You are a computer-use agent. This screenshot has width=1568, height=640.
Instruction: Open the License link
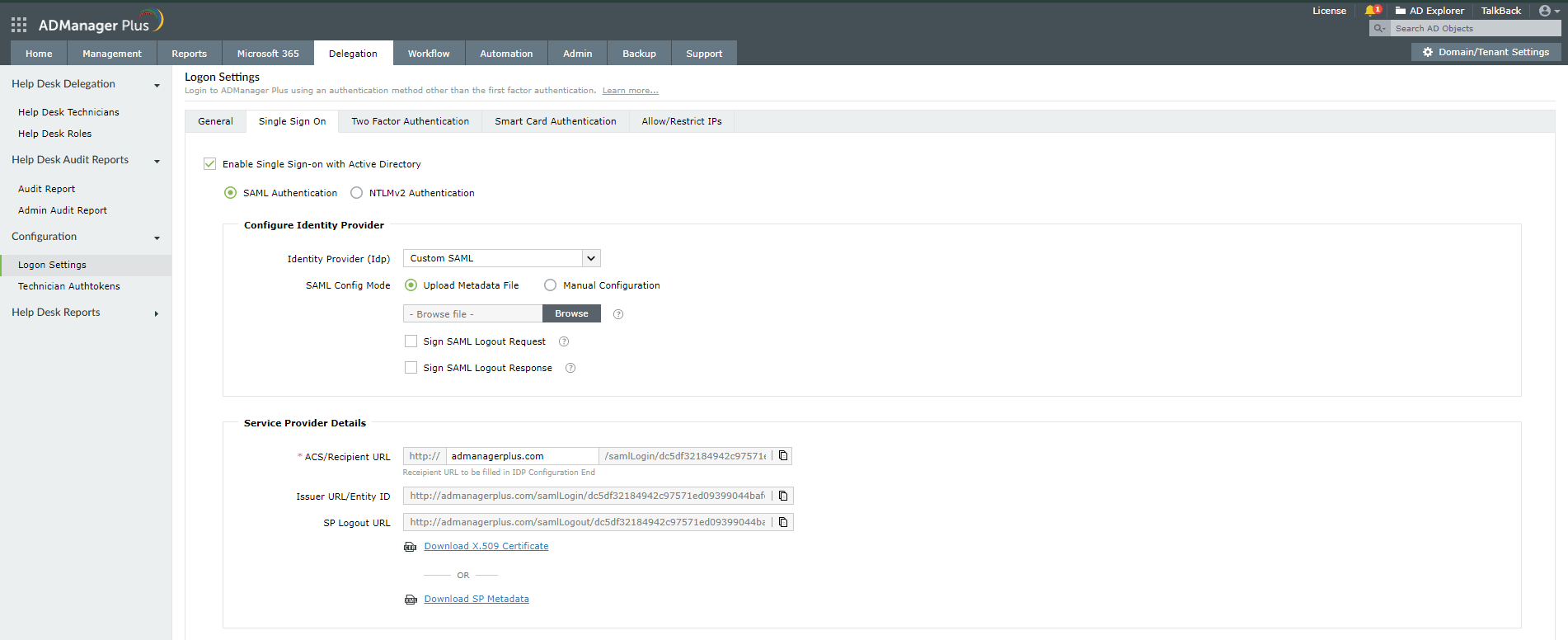pyautogui.click(x=1329, y=11)
